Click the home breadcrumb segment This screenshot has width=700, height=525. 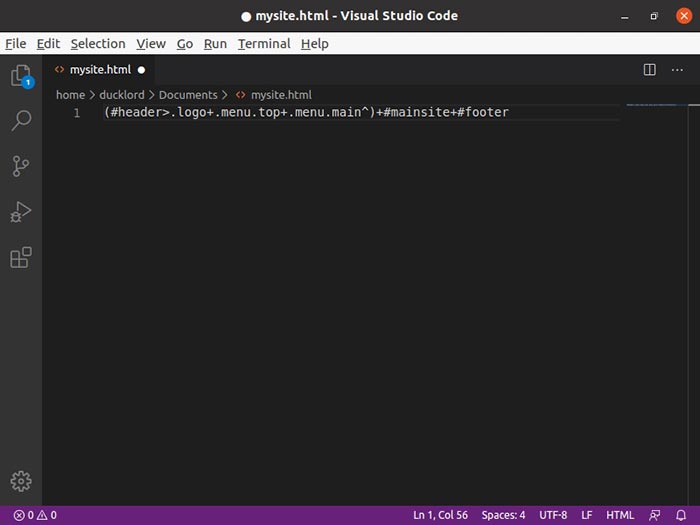[71, 95]
